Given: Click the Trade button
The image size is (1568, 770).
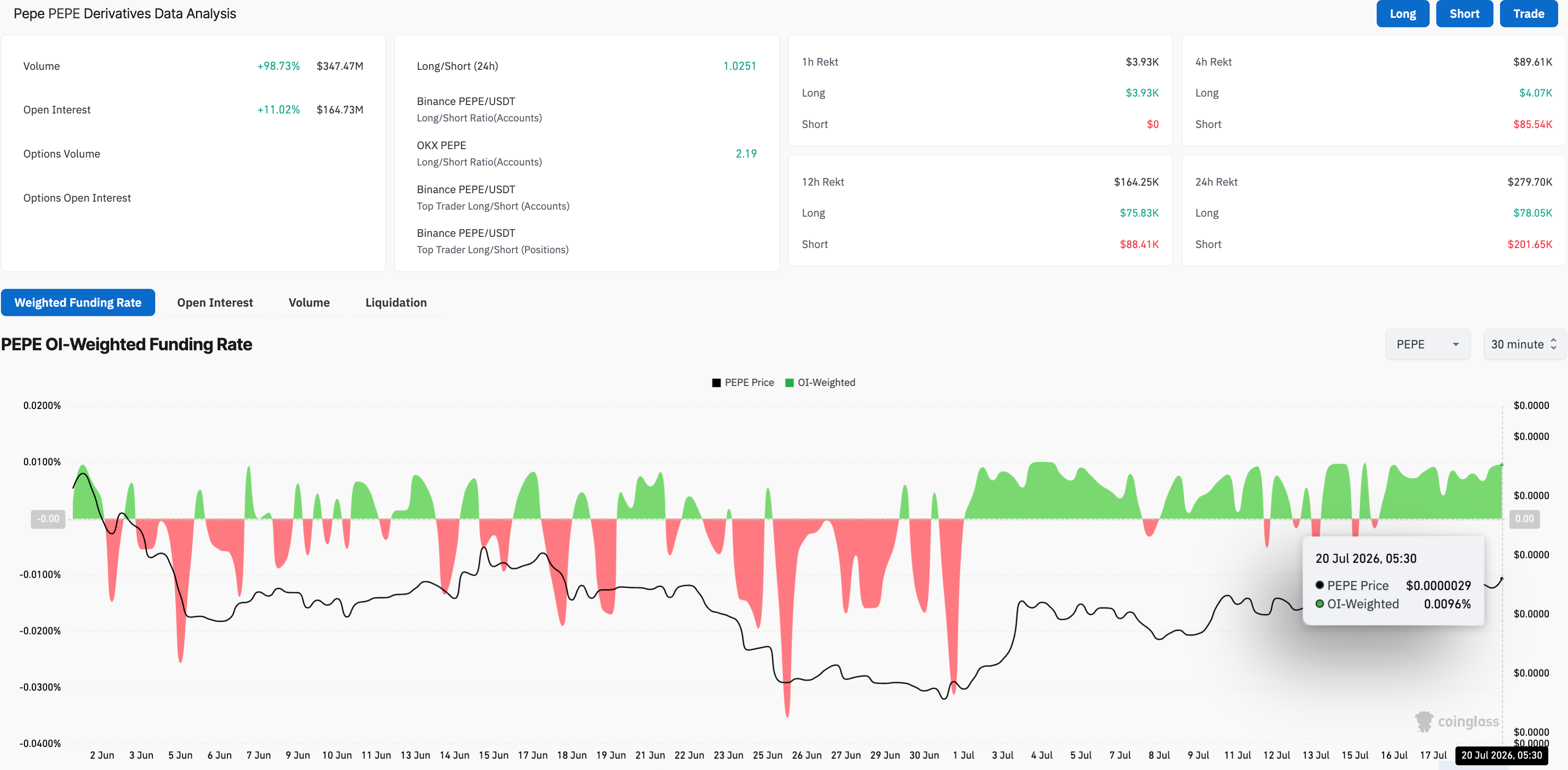Looking at the screenshot, I should 1529,14.
